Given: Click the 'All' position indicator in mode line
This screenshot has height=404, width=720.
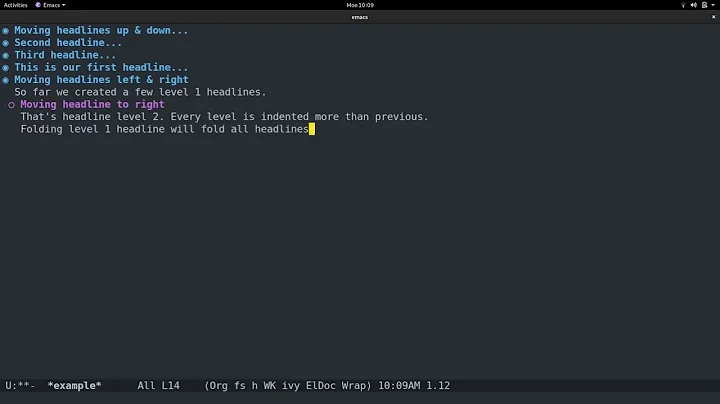Looking at the screenshot, I should coord(146,386).
